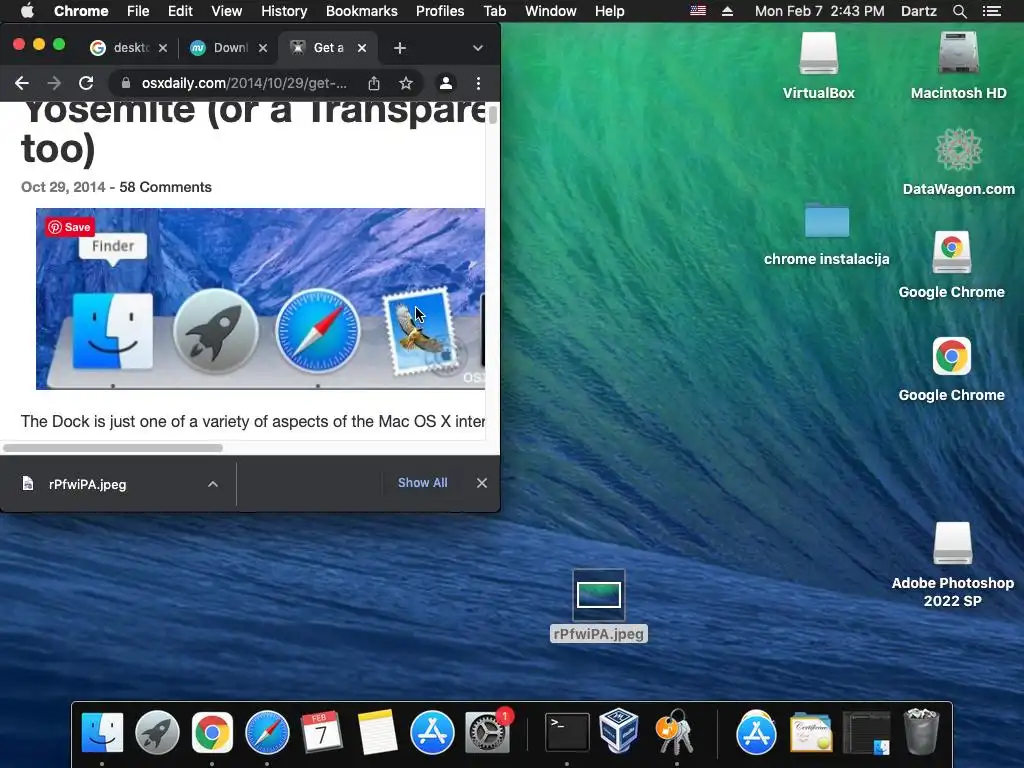Open Google Chrome in the Dock
This screenshot has height=768, width=1024.
[212, 732]
